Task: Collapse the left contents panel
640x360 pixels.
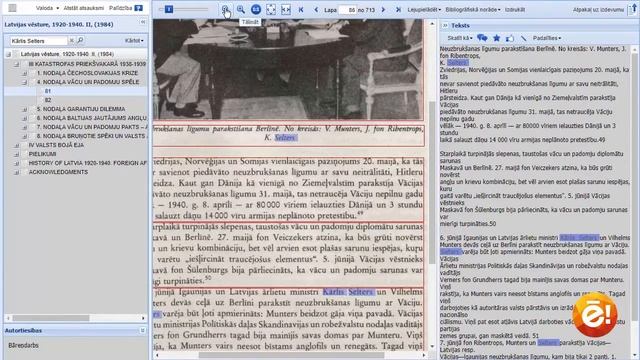Action: (143, 22)
